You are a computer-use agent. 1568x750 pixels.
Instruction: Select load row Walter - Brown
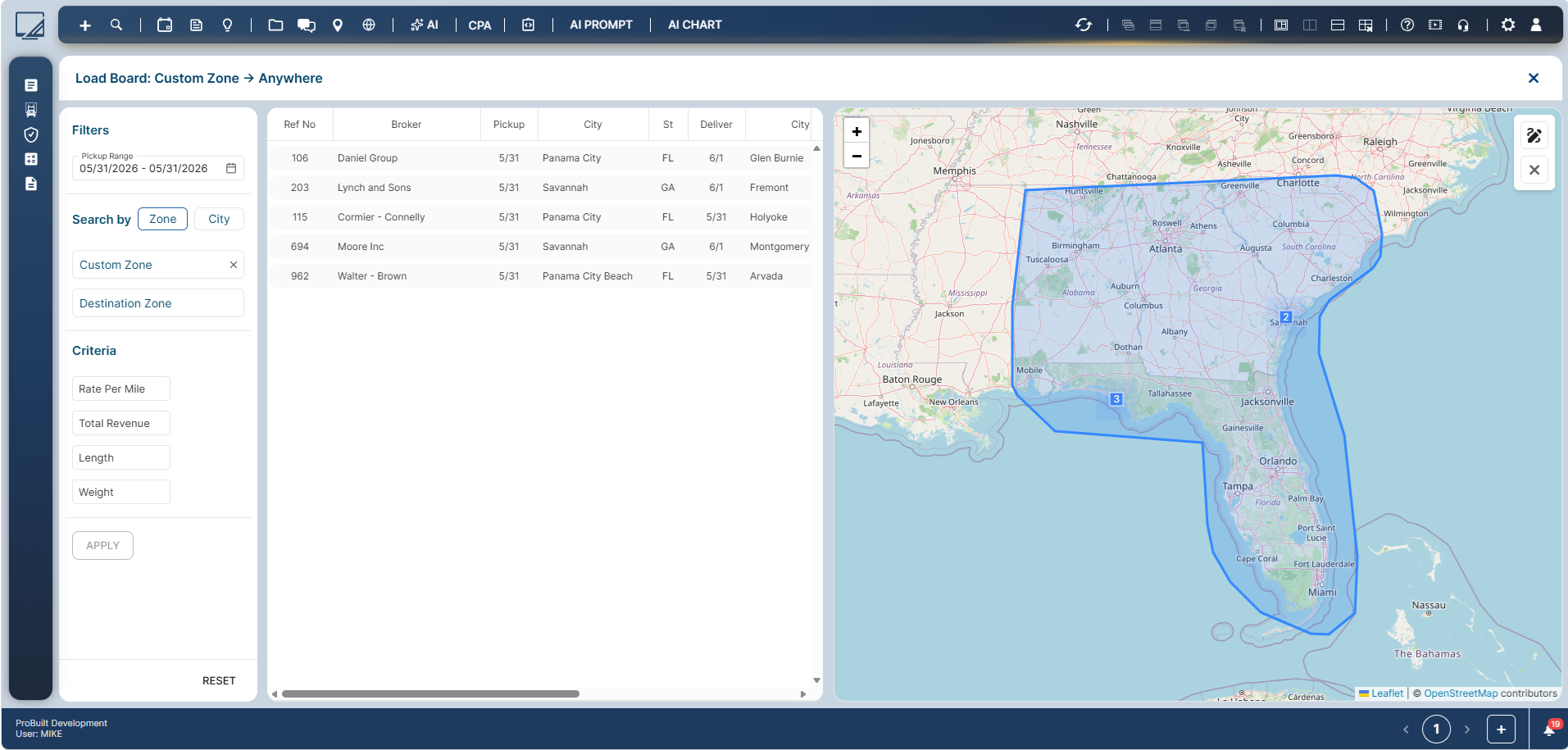click(x=540, y=276)
